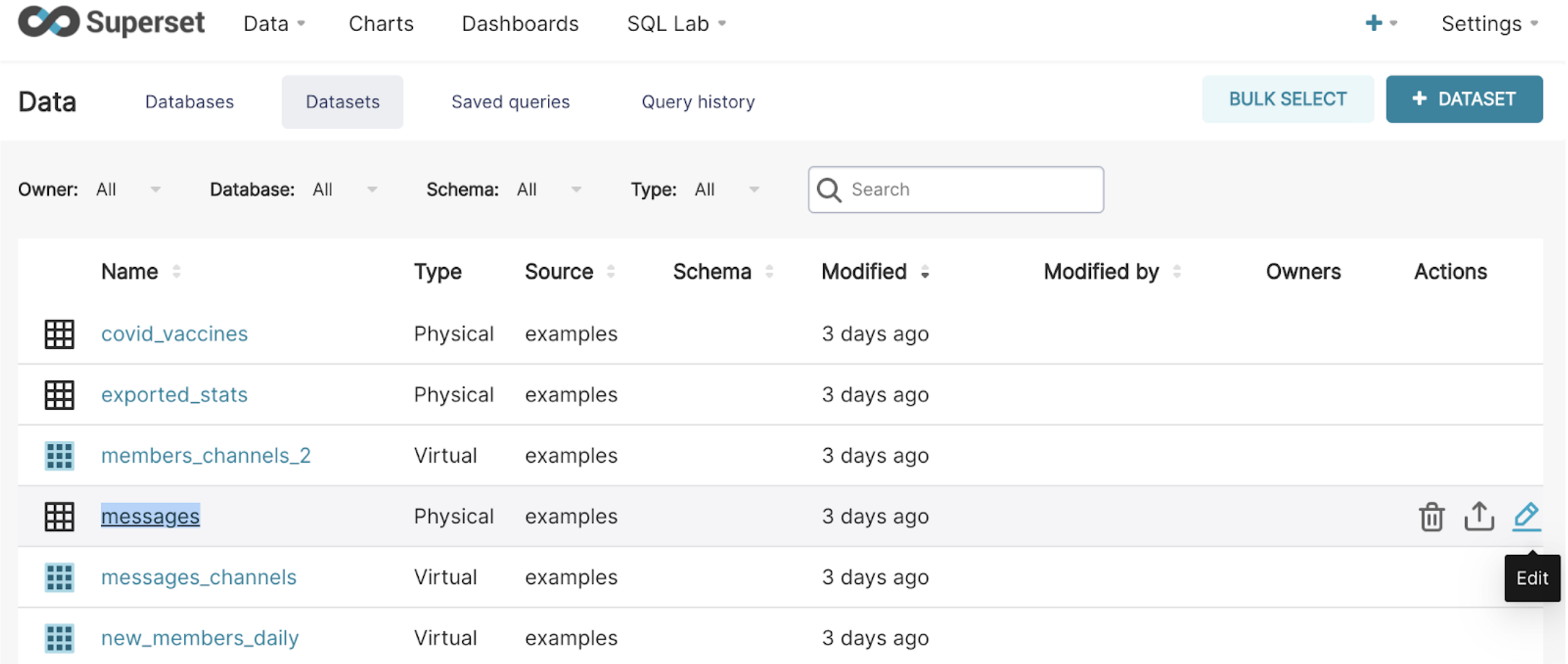This screenshot has width=1568, height=664.
Task: Click the magnifier icon in Search box
Action: (829, 190)
